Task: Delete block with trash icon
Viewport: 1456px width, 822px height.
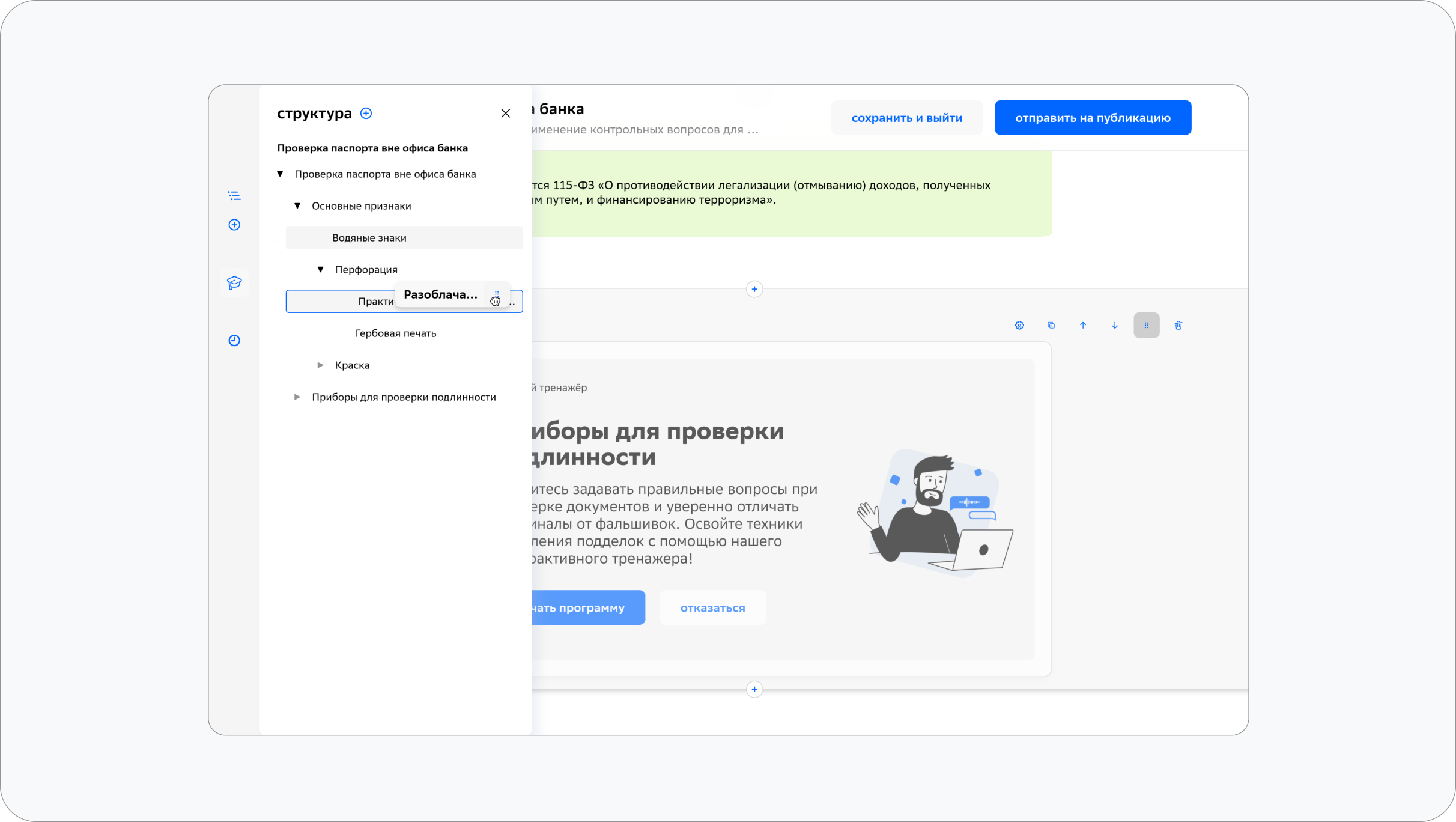Action: (x=1178, y=326)
